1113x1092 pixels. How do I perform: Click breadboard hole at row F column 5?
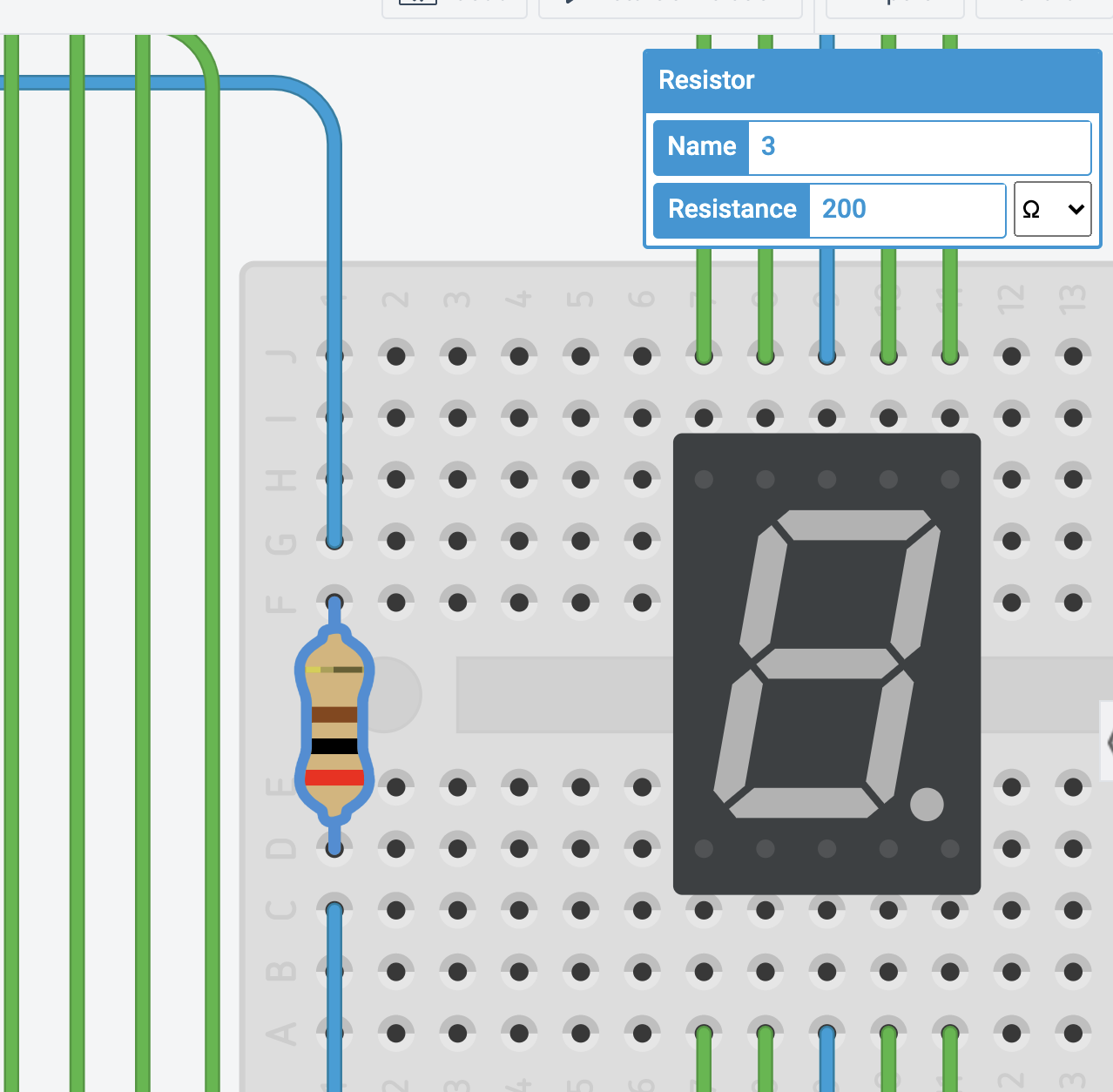(x=581, y=602)
